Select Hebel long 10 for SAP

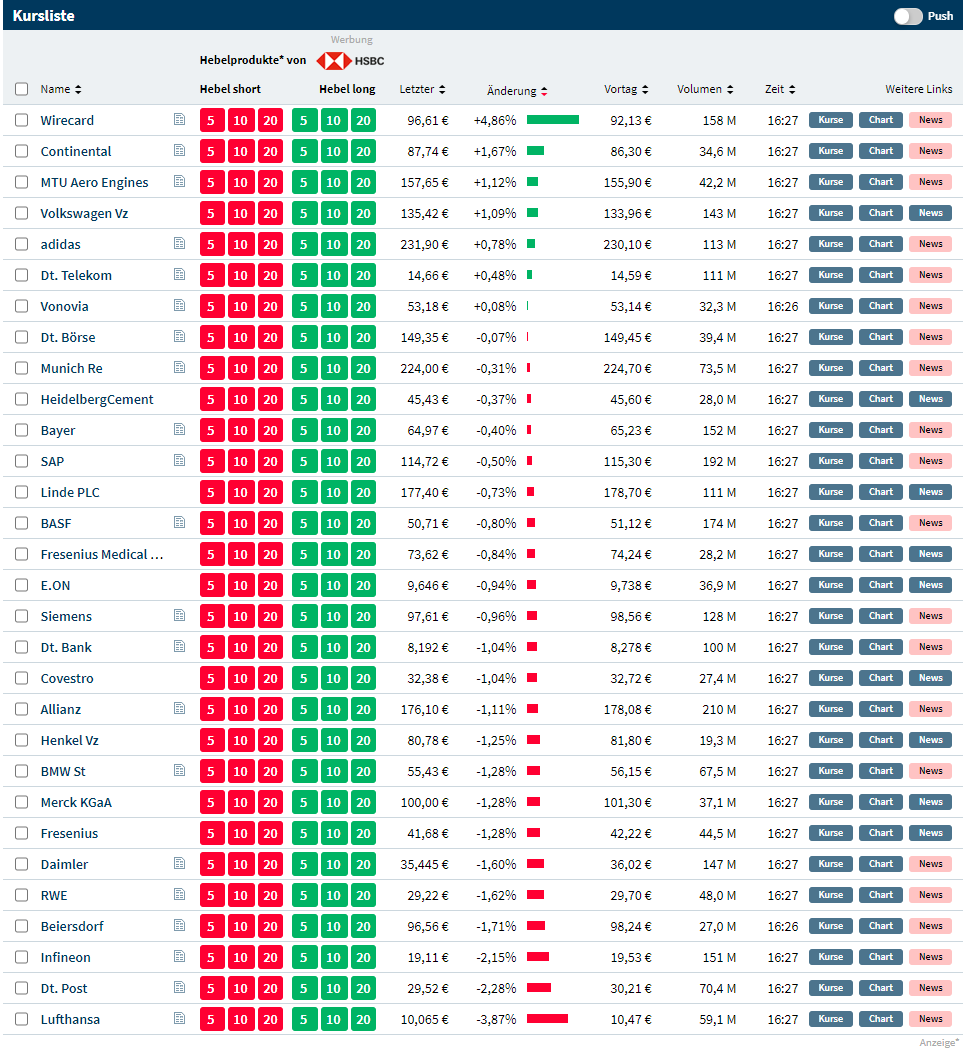coord(334,462)
